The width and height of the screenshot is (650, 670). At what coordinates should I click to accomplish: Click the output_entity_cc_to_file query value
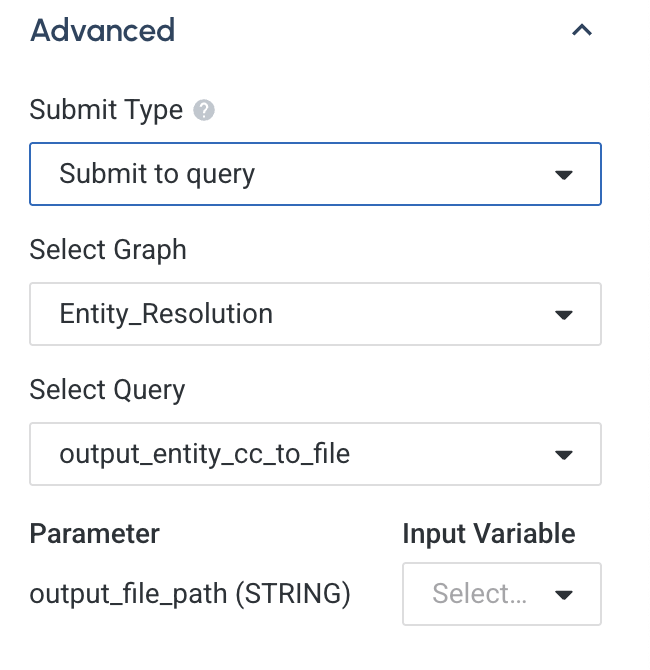[205, 454]
